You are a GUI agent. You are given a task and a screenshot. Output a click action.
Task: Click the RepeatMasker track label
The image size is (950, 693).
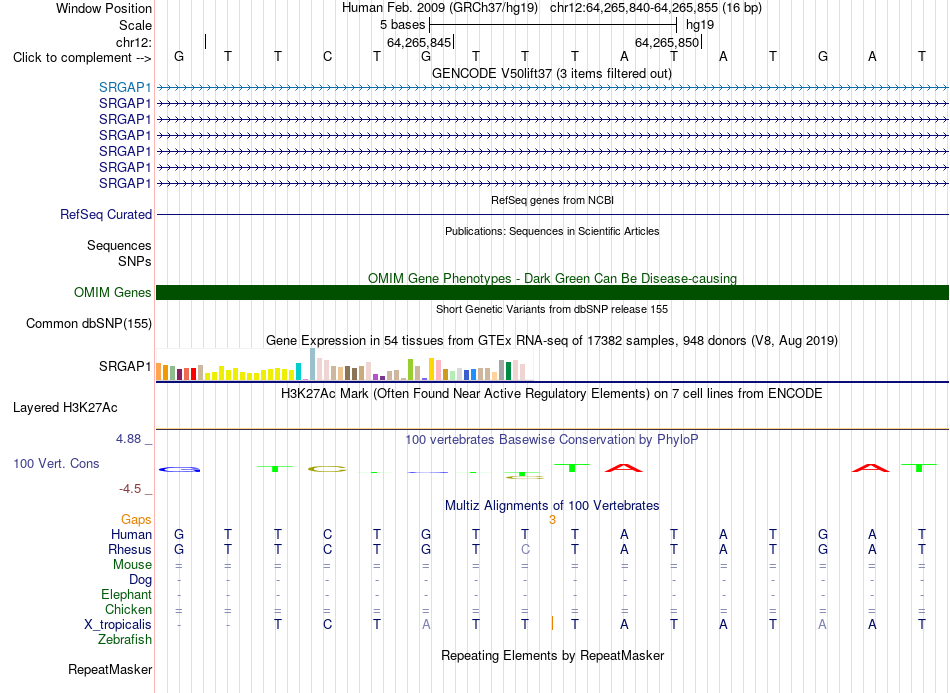[x=110, y=669]
